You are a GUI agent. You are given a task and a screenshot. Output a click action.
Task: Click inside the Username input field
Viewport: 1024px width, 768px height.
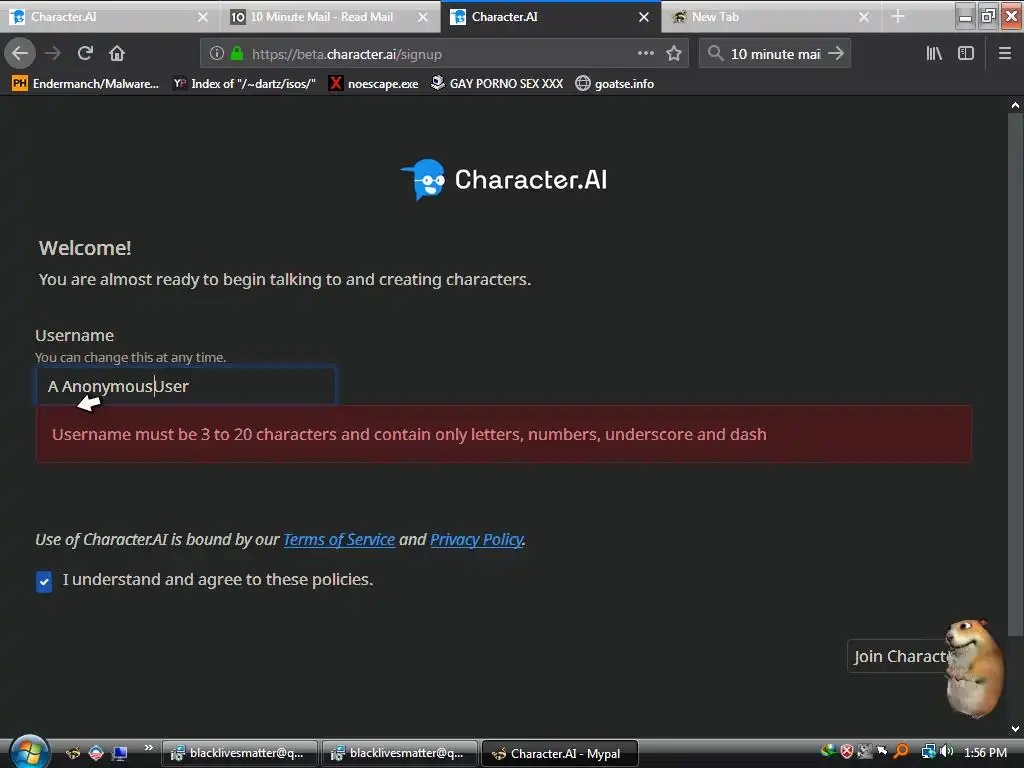[185, 386]
